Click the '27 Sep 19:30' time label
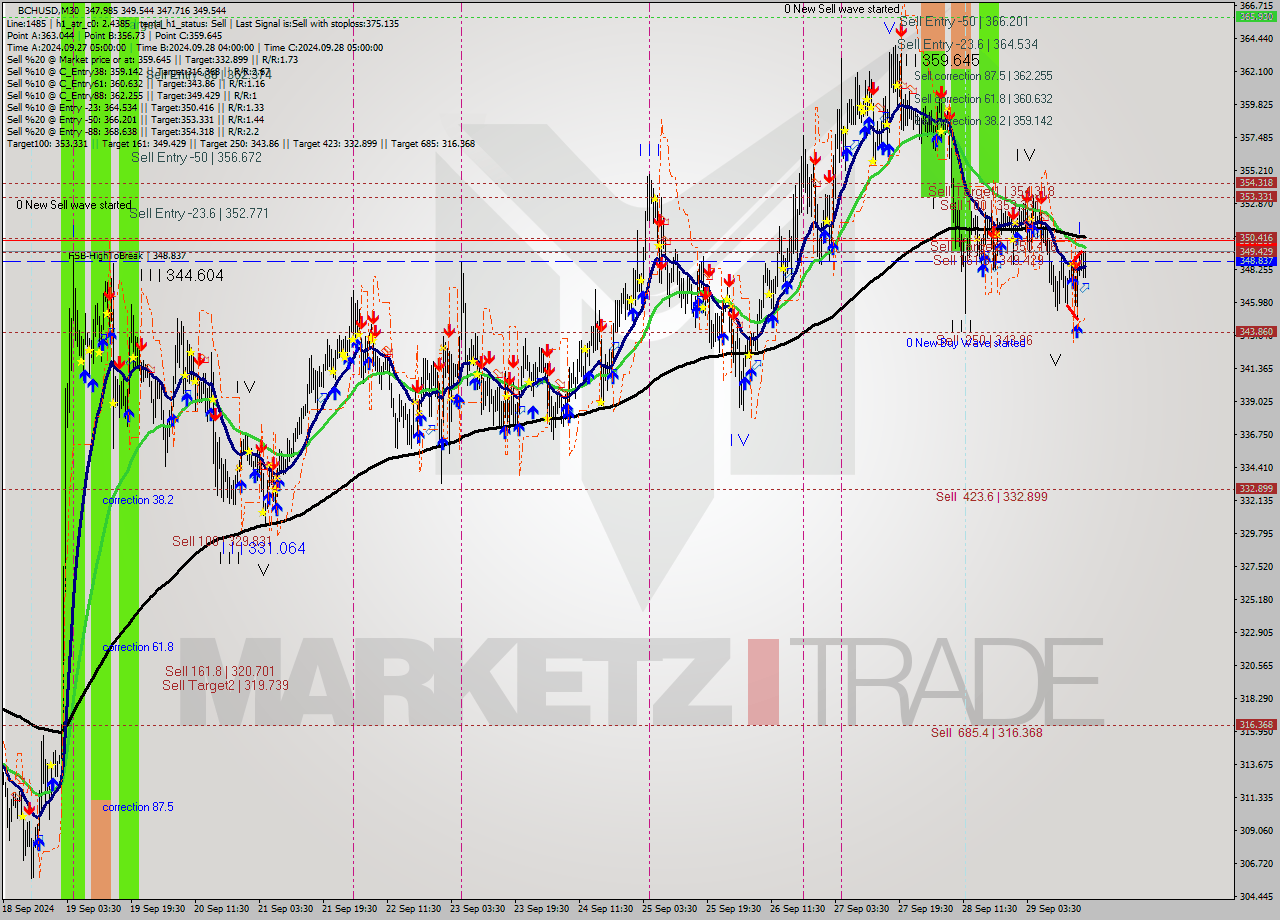Viewport: 1280px width, 920px height. [x=926, y=909]
